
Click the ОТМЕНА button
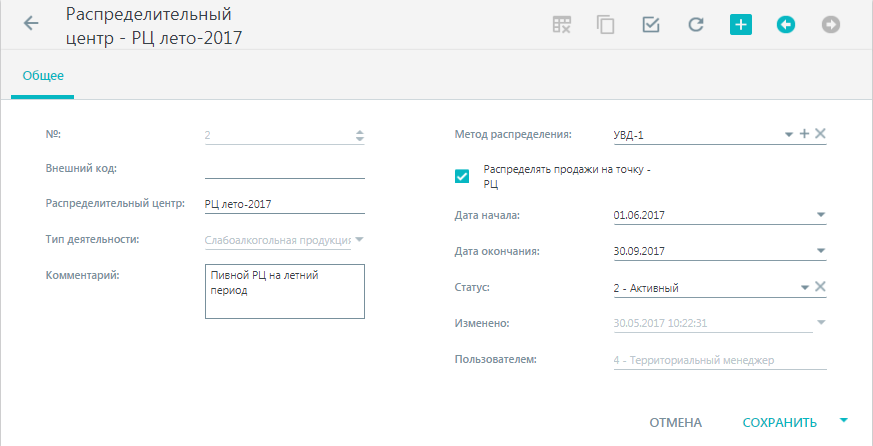pyautogui.click(x=675, y=423)
